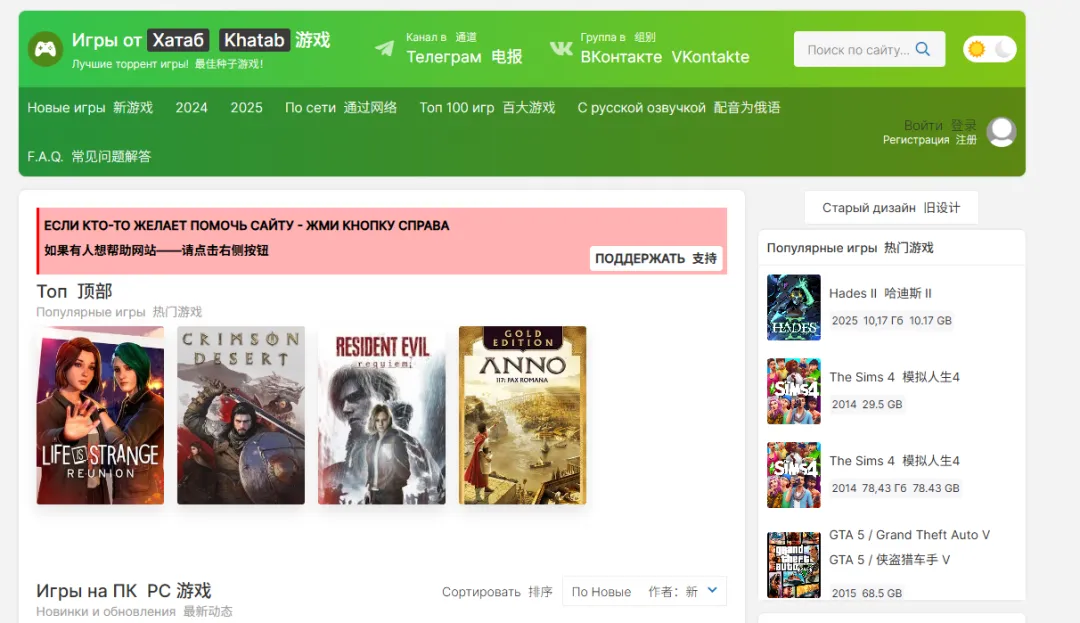Open Anno Gold Edition cover
The image size is (1080, 623).
click(x=523, y=415)
